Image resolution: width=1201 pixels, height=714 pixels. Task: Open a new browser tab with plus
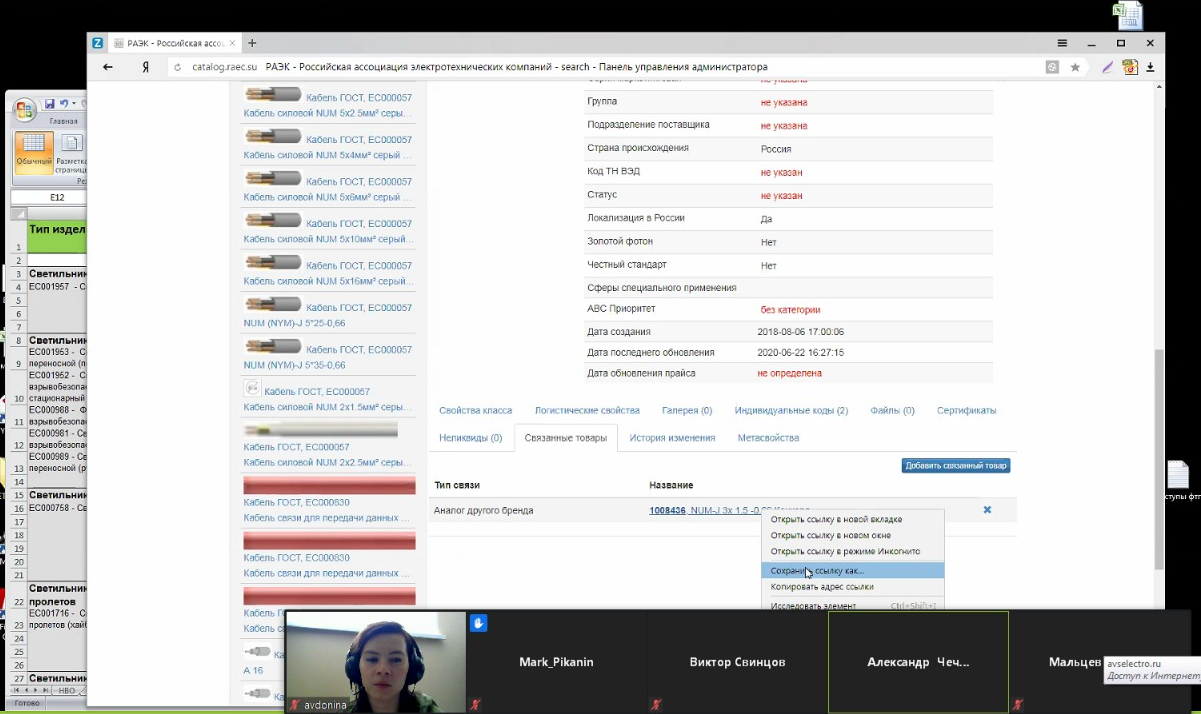click(252, 43)
